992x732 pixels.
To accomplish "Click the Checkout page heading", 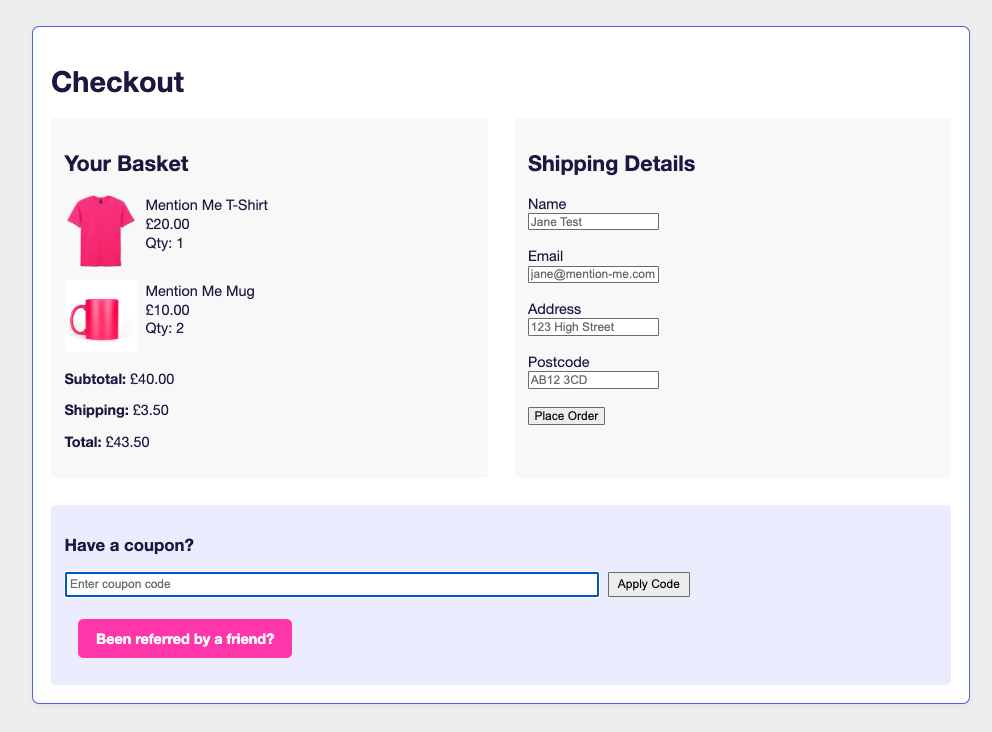I will click(117, 84).
